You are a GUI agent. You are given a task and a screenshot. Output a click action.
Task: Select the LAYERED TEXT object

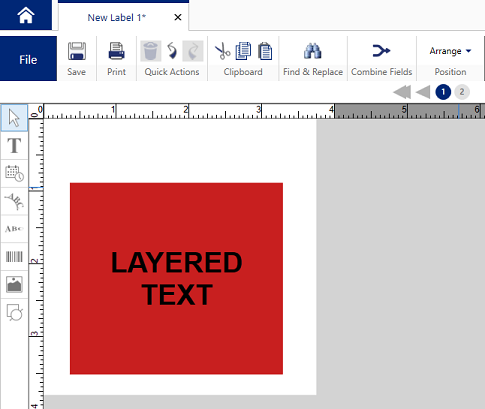[177, 278]
